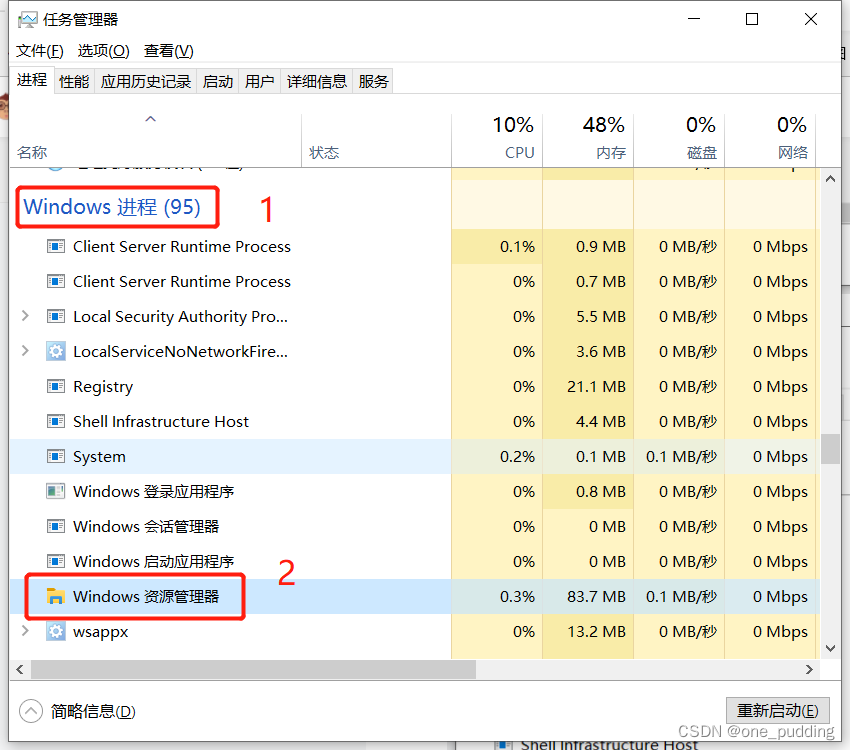The width and height of the screenshot is (850, 750).
Task: Switch to the 服务 tab
Action: [x=374, y=81]
